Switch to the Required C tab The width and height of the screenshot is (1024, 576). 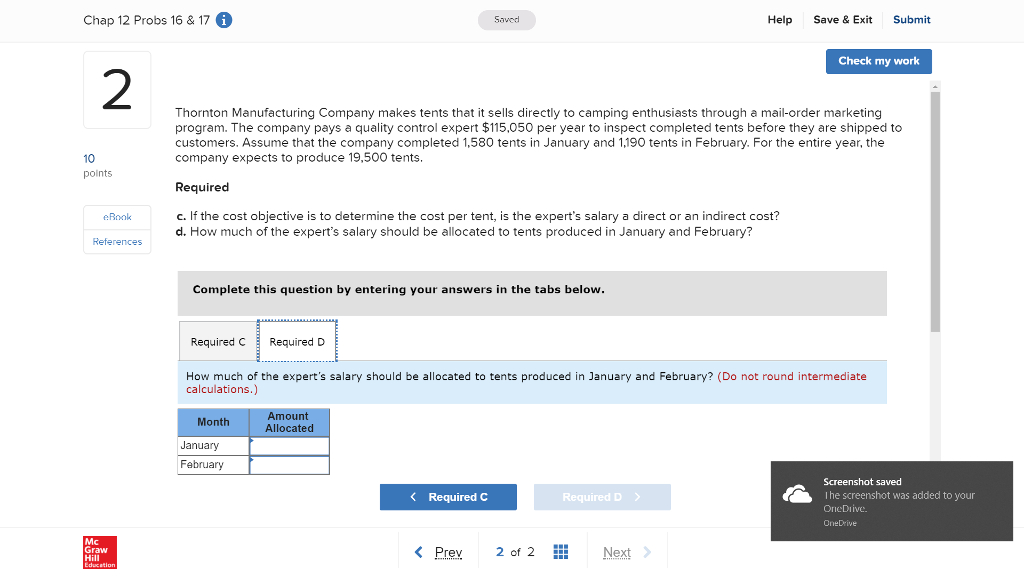click(x=217, y=341)
